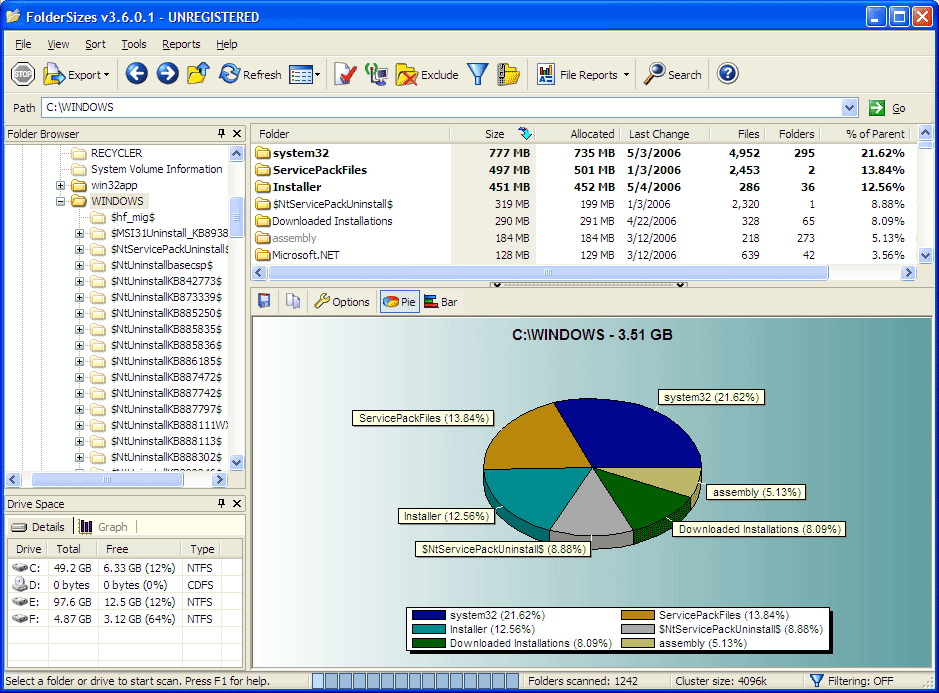The height and width of the screenshot is (693, 939).
Task: Go back with the blue left arrow
Action: (x=137, y=74)
